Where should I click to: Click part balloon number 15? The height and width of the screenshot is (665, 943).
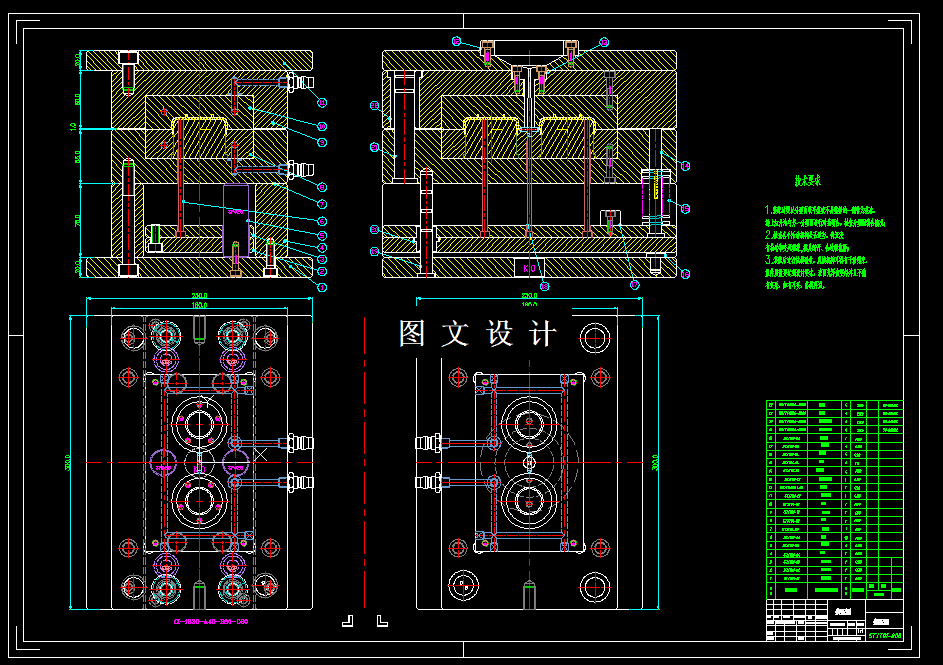[x=685, y=209]
